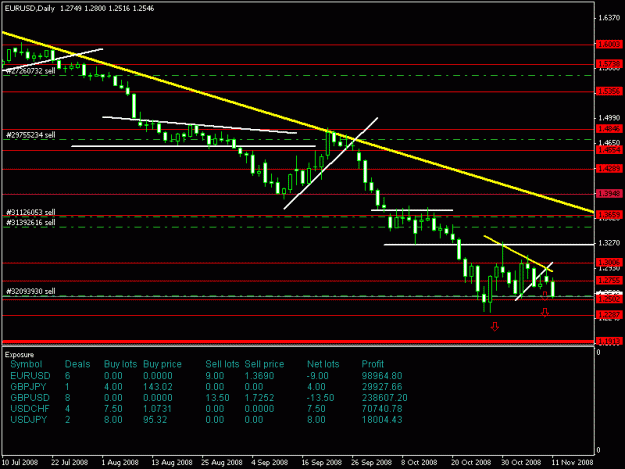The width and height of the screenshot is (625, 469).
Task: Click the 'Buy lots' column header
Action: (120, 364)
